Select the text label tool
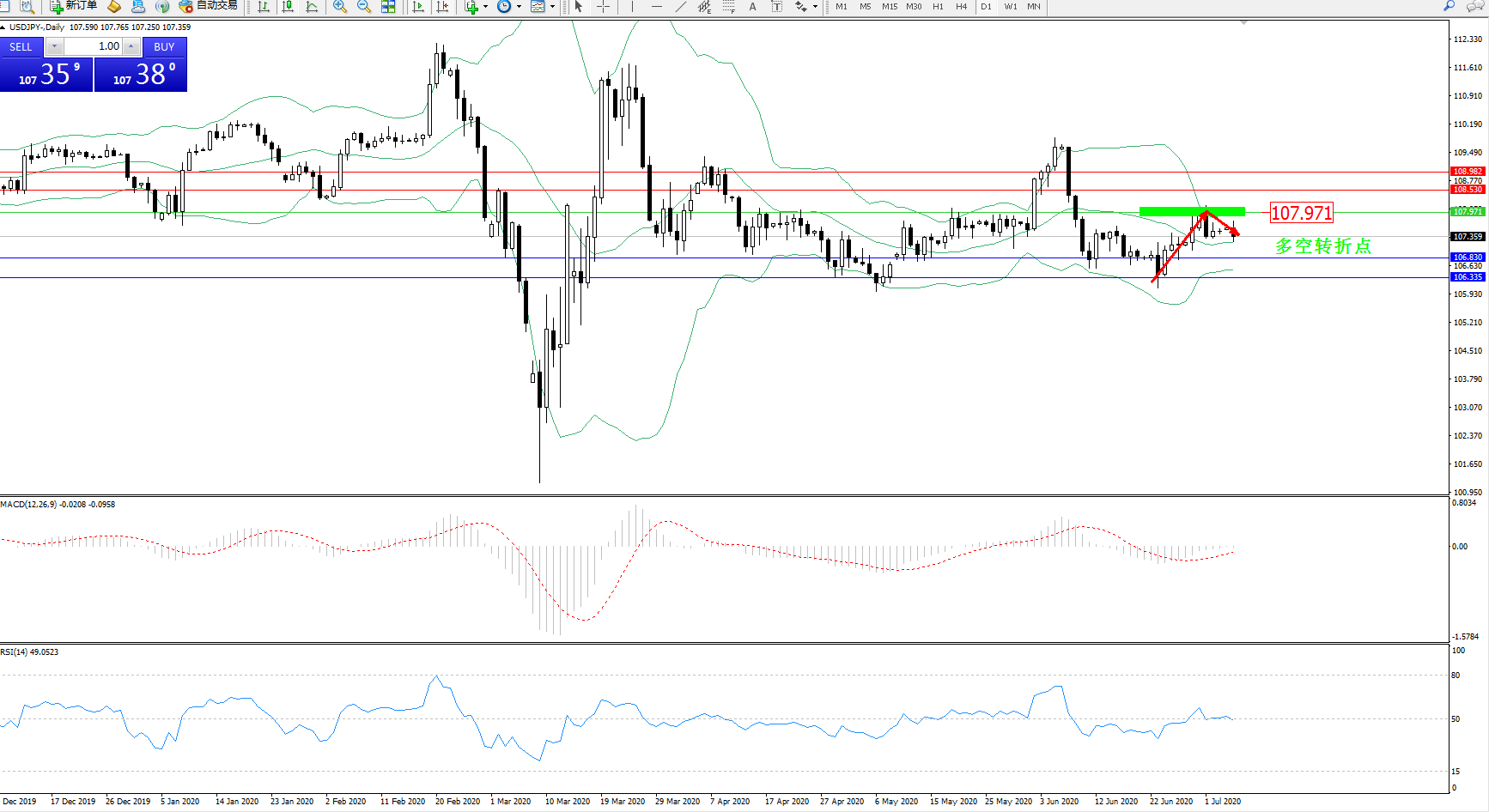The height and width of the screenshot is (812, 1489). tap(753, 7)
